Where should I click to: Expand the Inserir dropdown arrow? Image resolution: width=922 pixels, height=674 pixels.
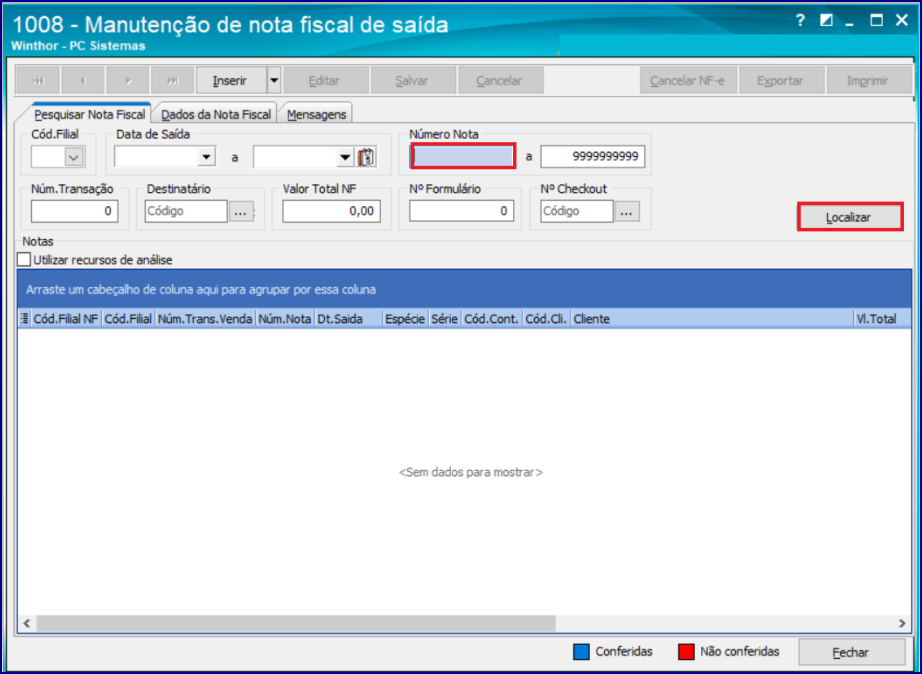click(x=274, y=81)
